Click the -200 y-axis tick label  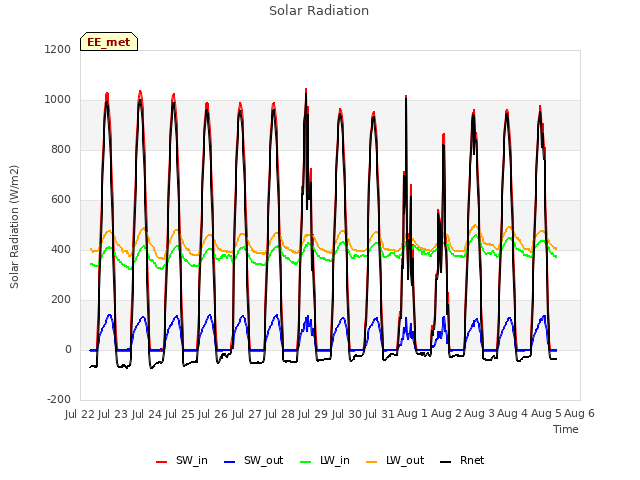[x=59, y=400]
